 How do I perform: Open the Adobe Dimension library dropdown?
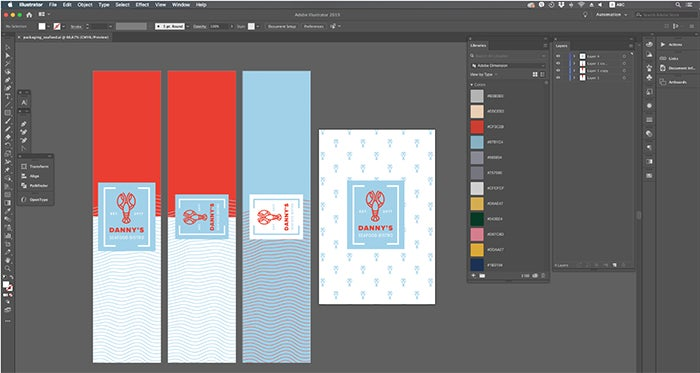[x=508, y=66]
